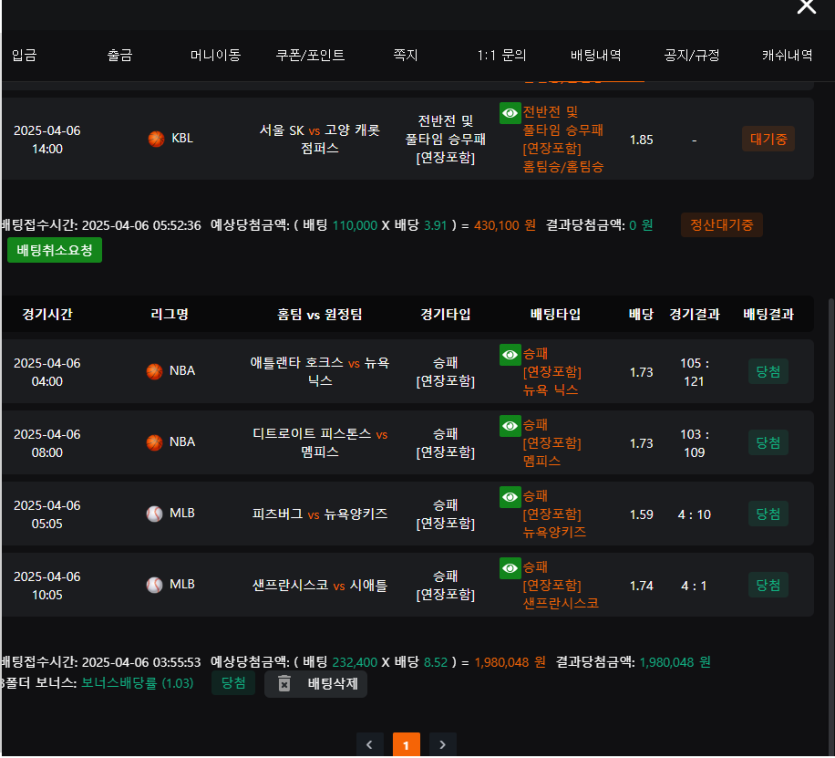Viewport: 835px width, 758px height.
Task: Select page 1 in pagination
Action: (x=406, y=745)
